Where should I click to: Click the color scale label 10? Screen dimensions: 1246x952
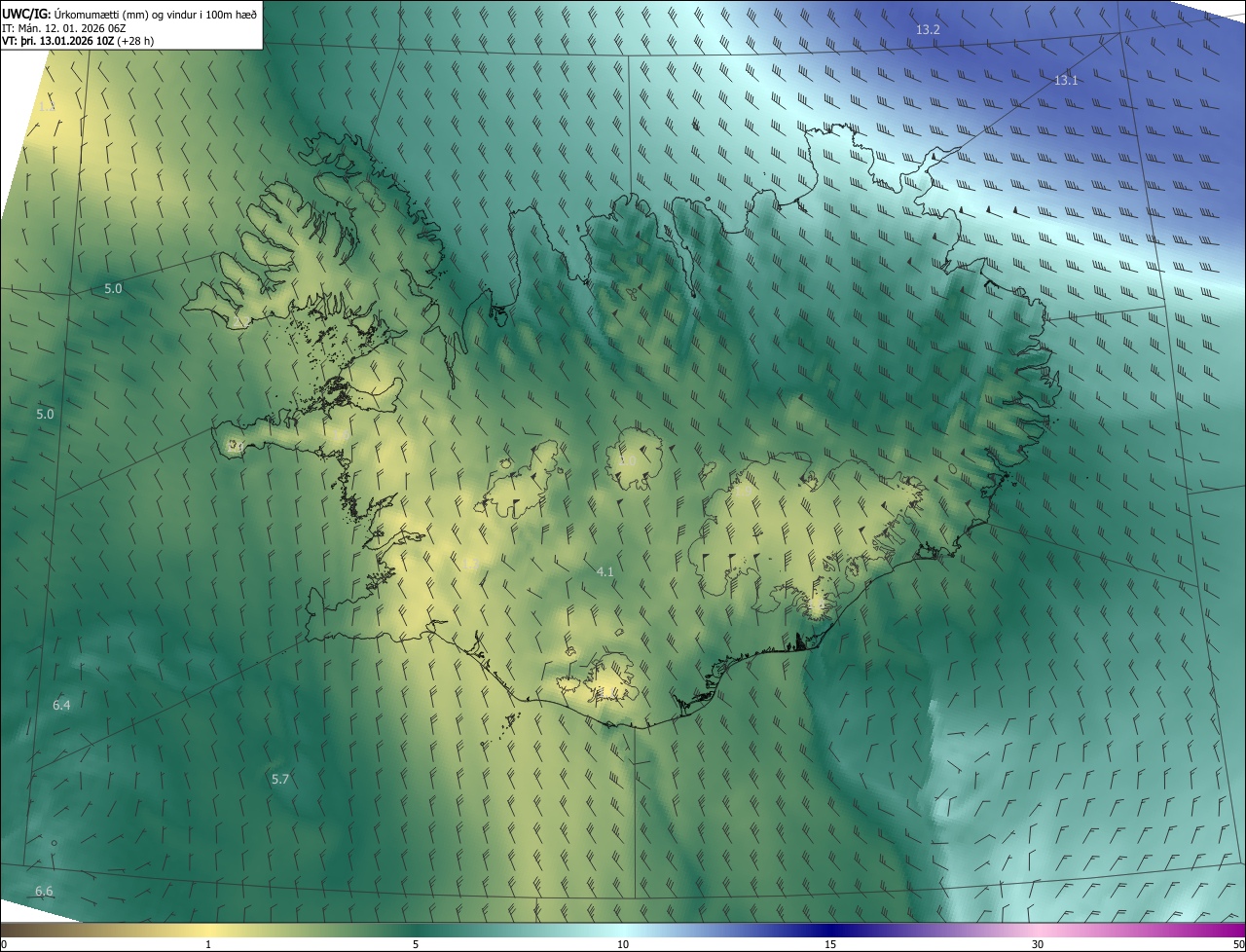623,945
